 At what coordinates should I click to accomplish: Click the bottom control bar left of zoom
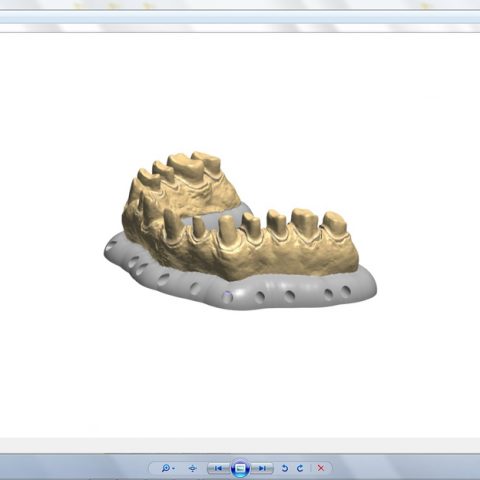click(x=73, y=467)
